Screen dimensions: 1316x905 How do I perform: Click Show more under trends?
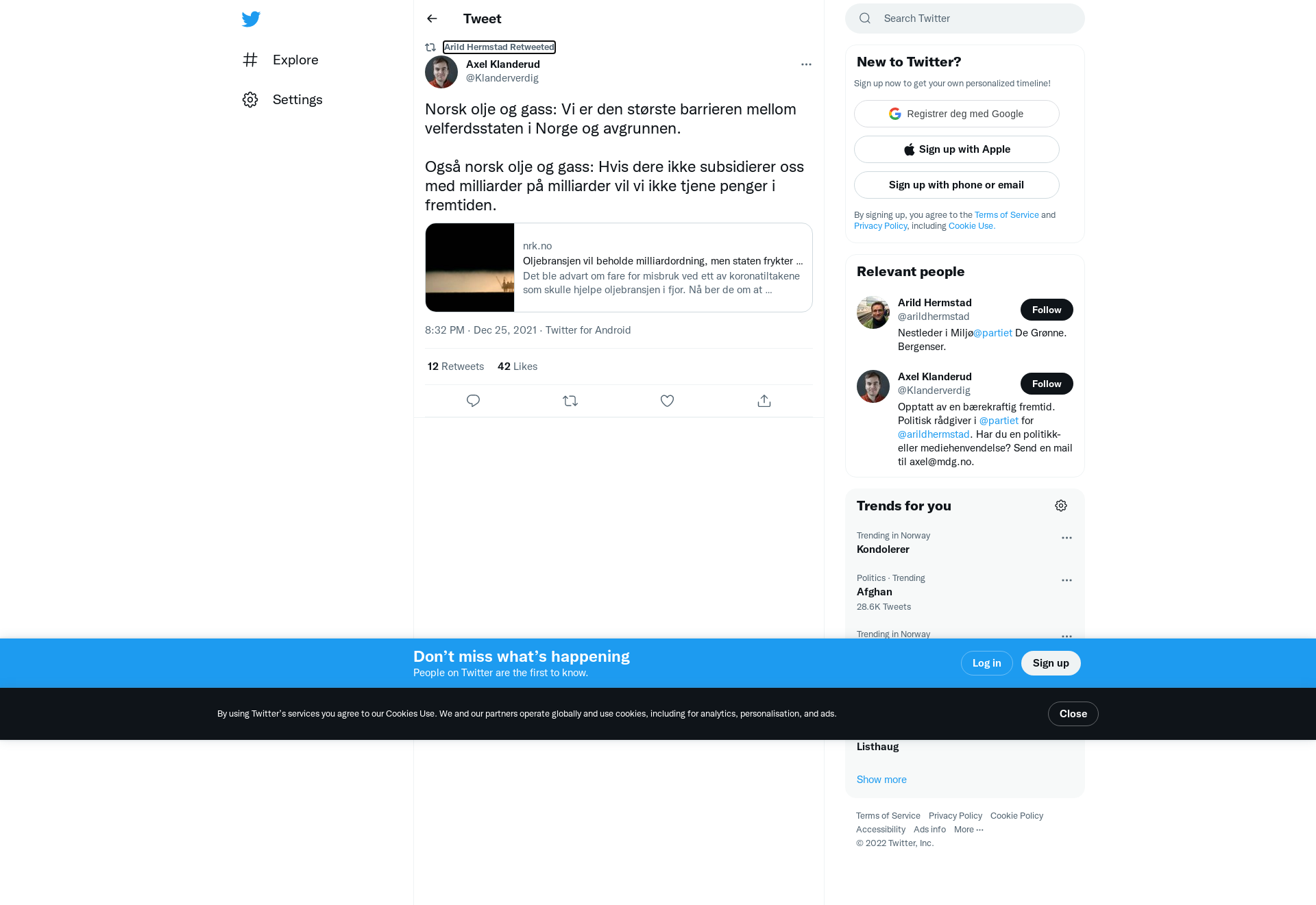(881, 780)
